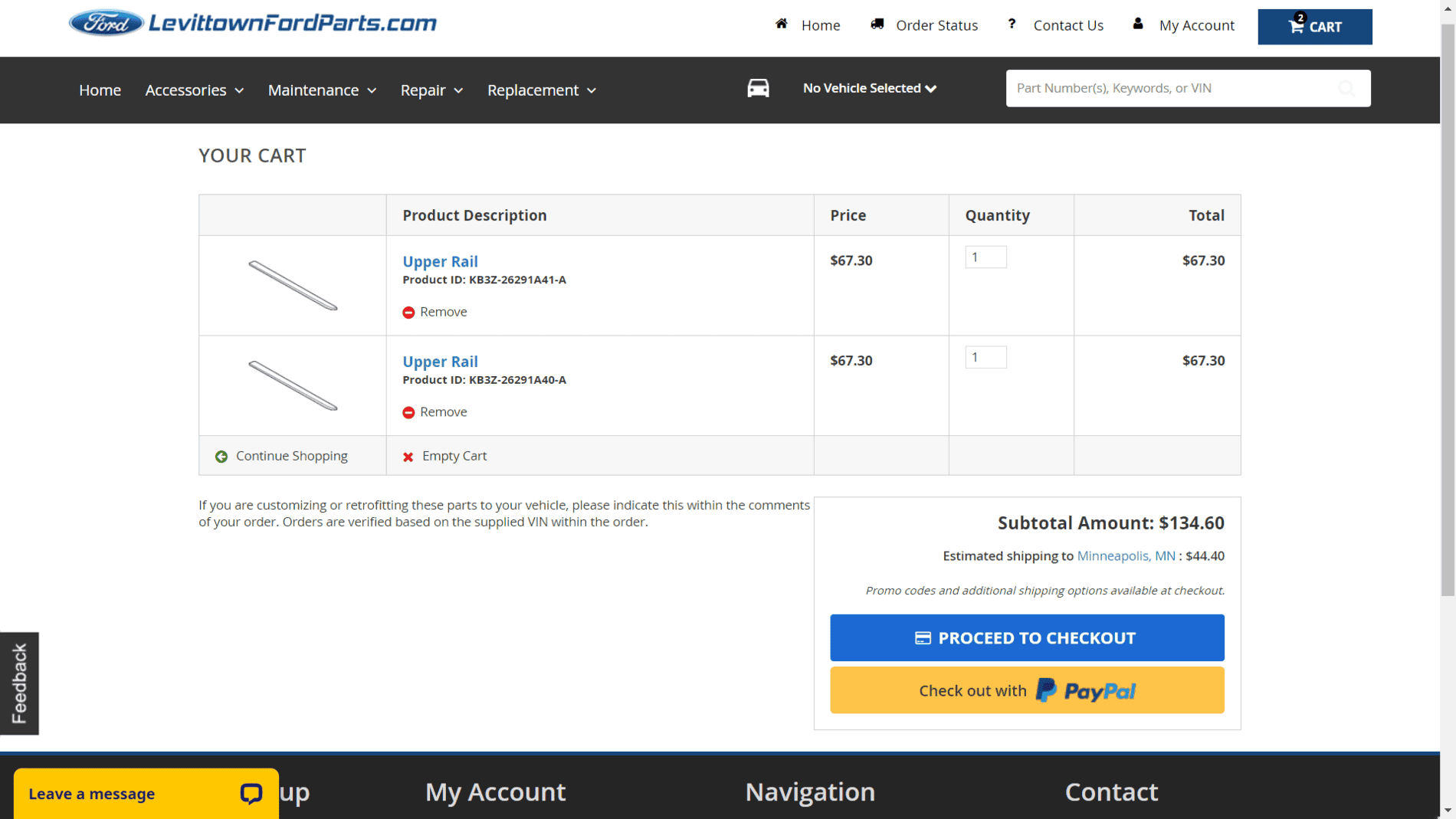The height and width of the screenshot is (819, 1456).
Task: Click red remove icon for KB3Z-26291A41-A
Action: click(x=408, y=313)
